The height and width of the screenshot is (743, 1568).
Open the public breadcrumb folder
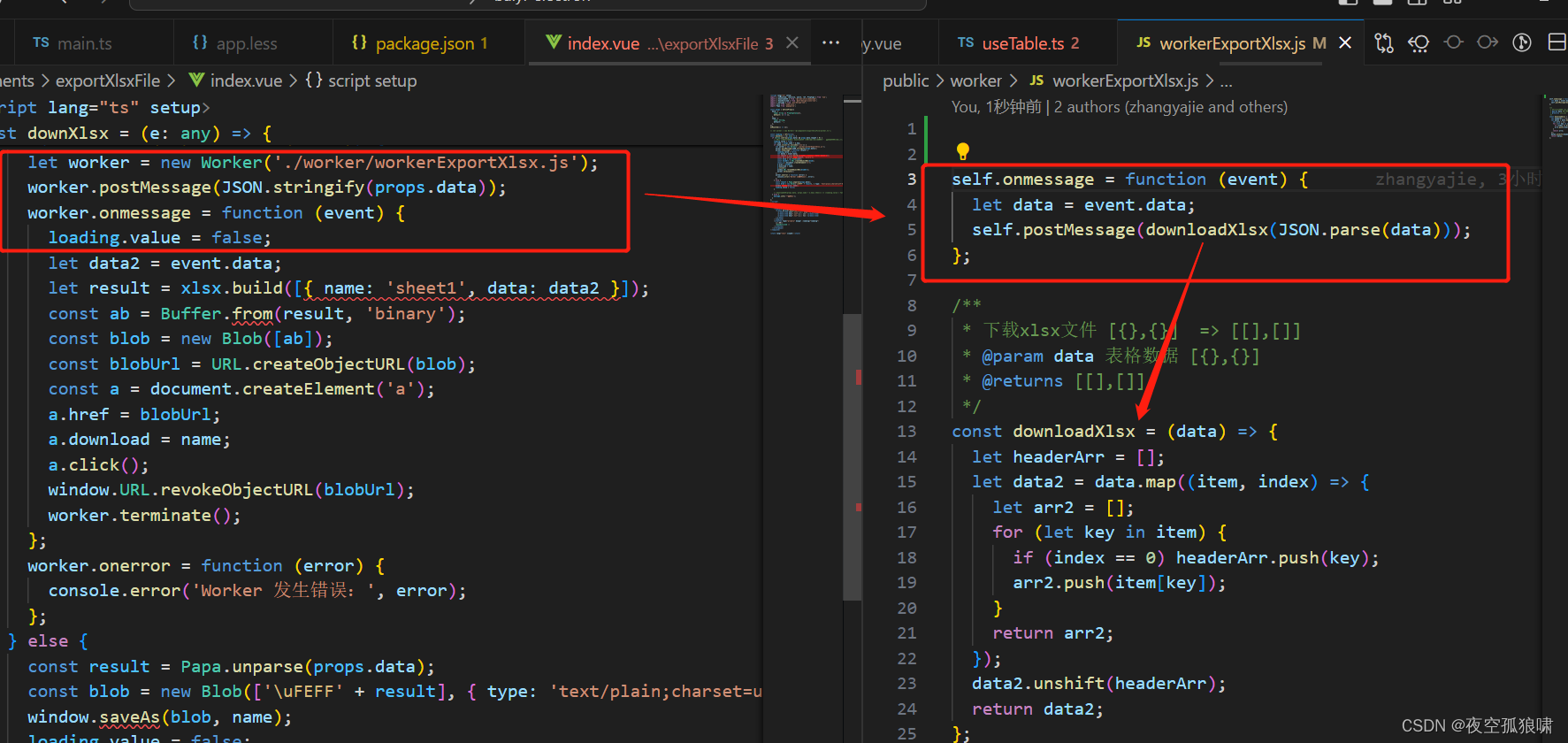tap(906, 80)
